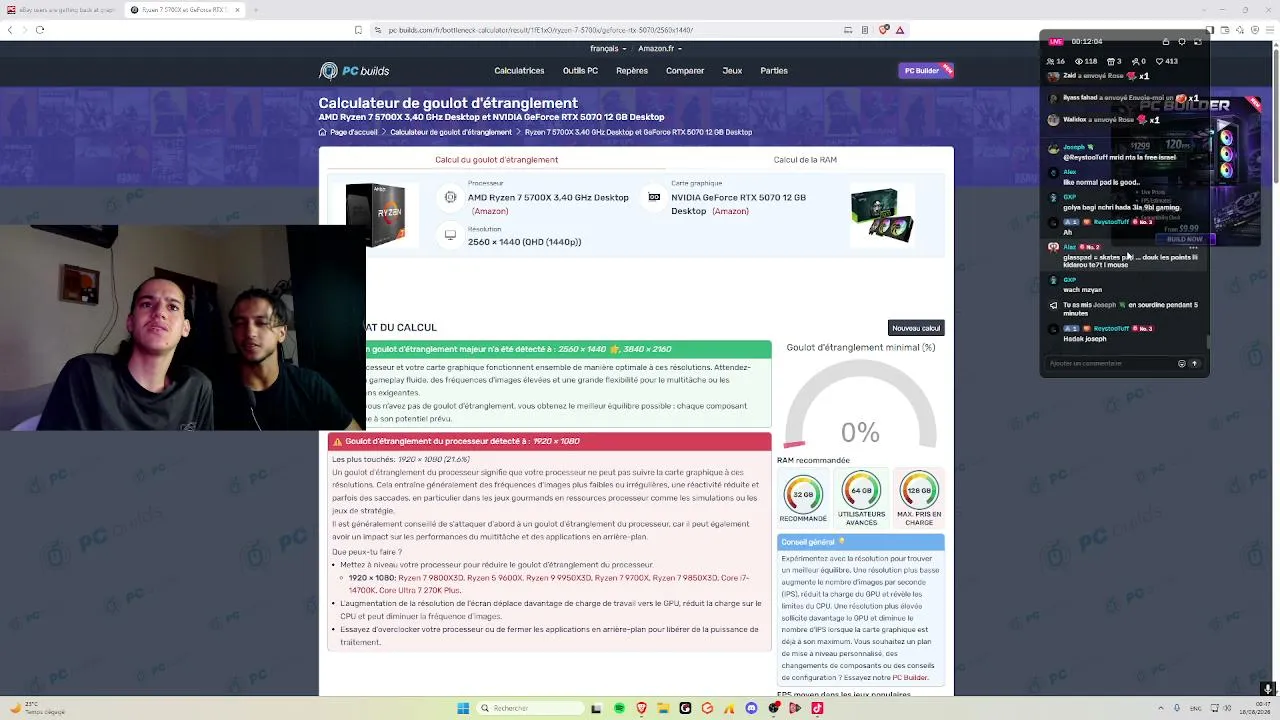Click the Brave browser taskbar icon
This screenshot has height=720, width=1280.
coord(641,708)
